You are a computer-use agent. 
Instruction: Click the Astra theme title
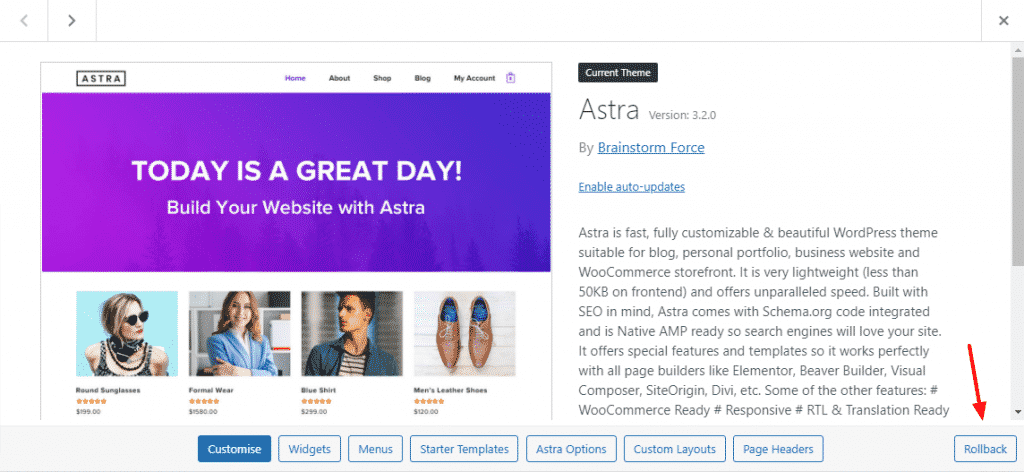click(609, 110)
